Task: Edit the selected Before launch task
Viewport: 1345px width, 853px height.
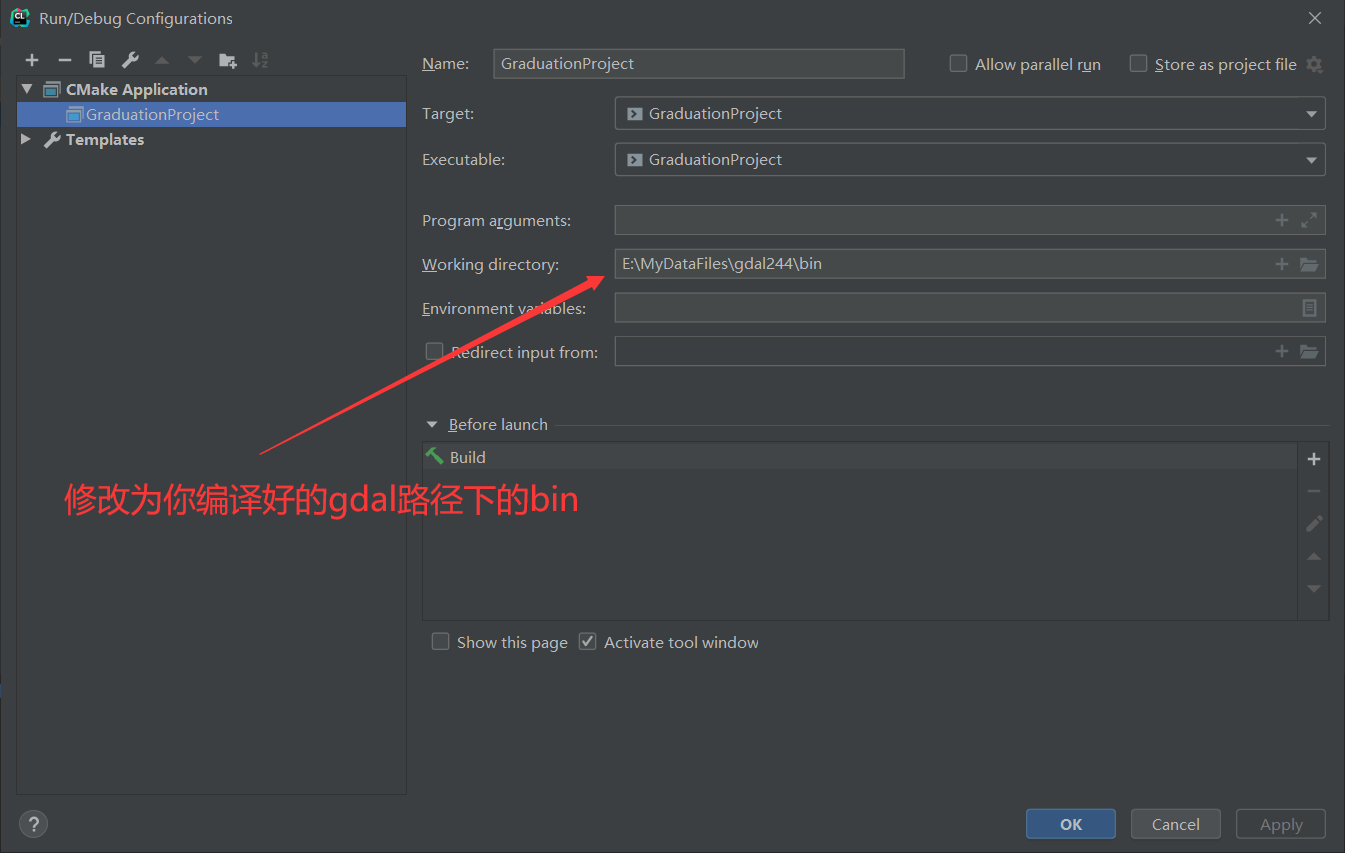Action: point(1314,523)
